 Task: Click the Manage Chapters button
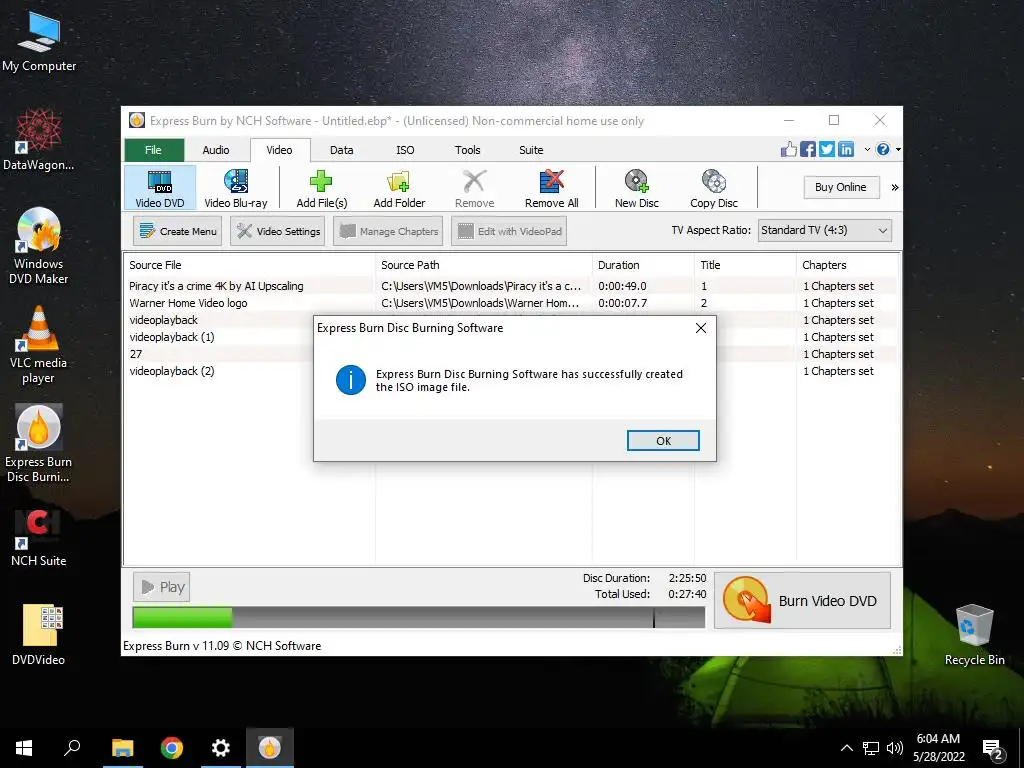click(388, 231)
